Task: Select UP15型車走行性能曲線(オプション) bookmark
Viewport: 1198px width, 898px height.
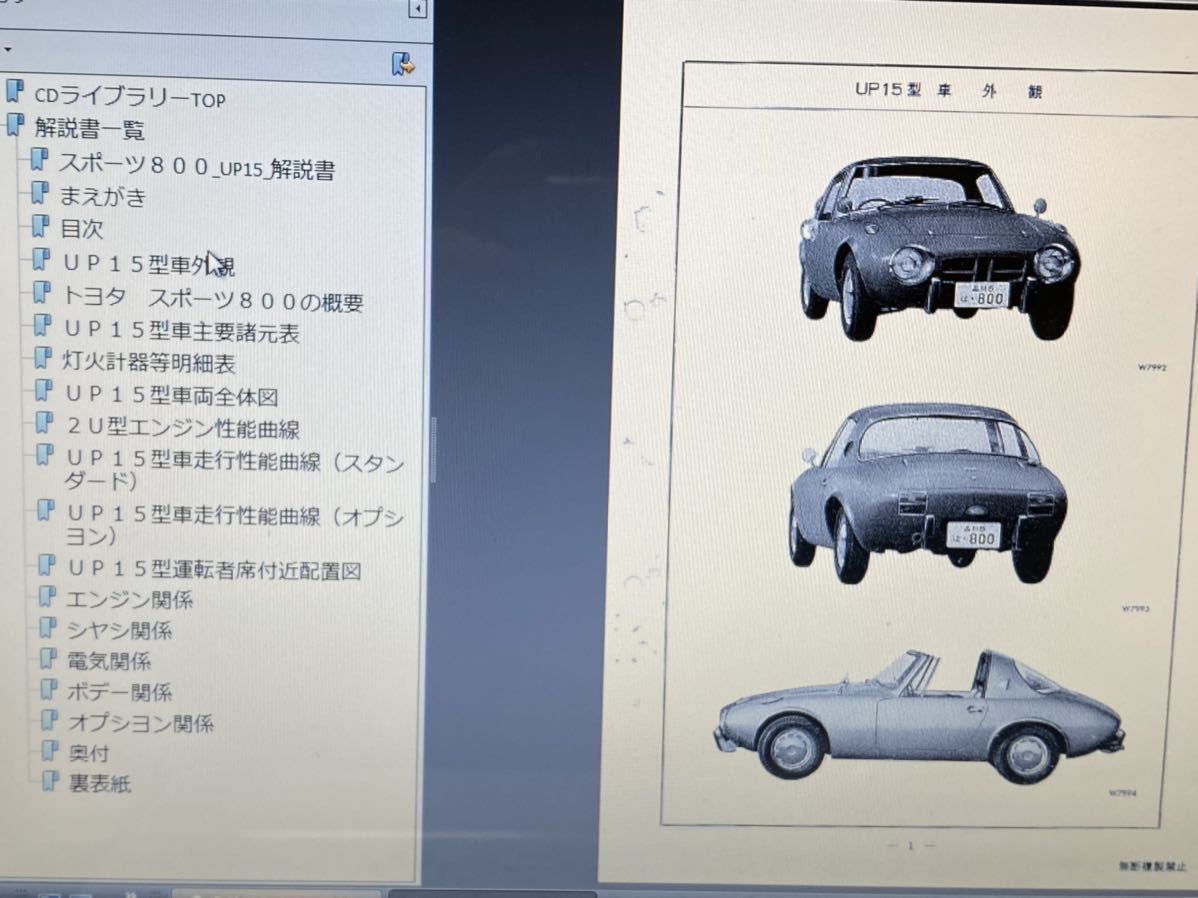Action: coord(234,524)
